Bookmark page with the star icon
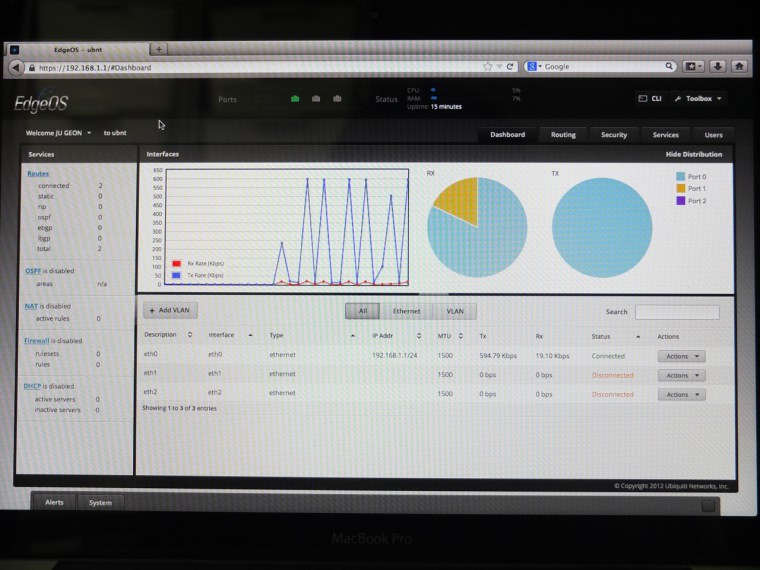Screen dimensions: 760x570 point(488,66)
